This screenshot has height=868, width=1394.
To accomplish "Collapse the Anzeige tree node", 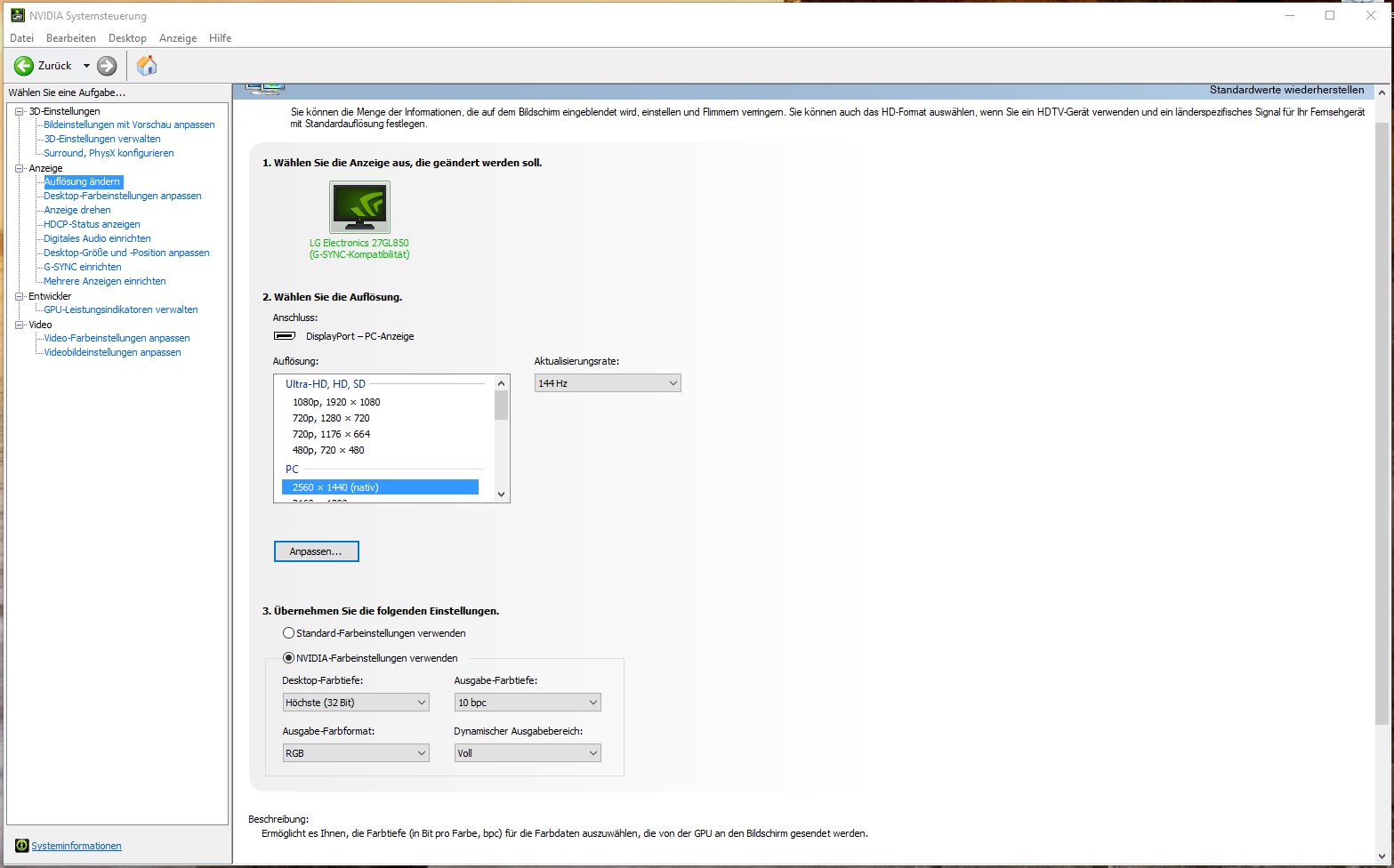I will coord(20,168).
